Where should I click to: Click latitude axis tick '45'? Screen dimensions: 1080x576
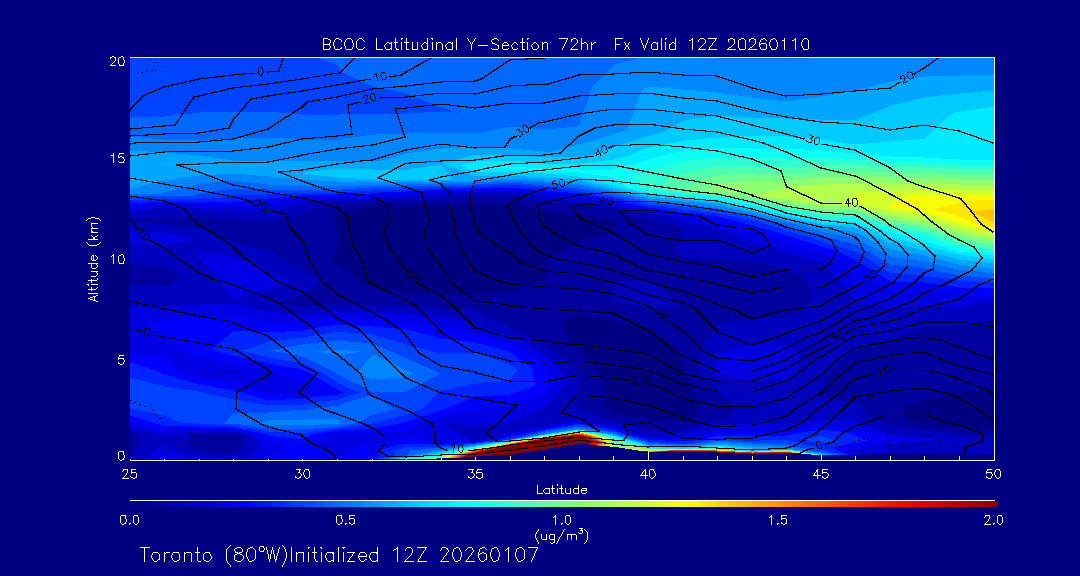click(821, 474)
